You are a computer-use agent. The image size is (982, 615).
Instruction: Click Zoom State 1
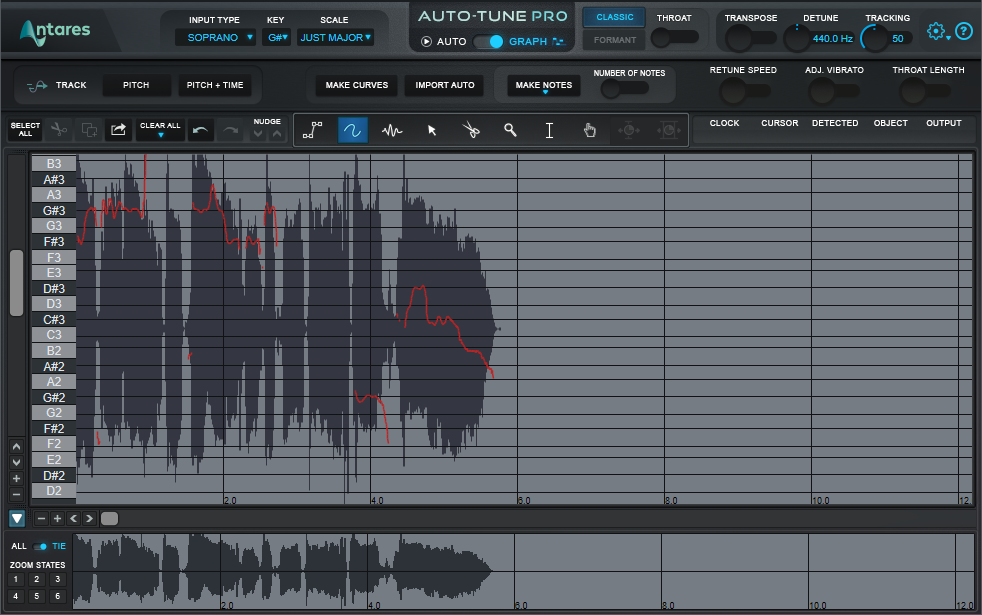pyautogui.click(x=16, y=579)
